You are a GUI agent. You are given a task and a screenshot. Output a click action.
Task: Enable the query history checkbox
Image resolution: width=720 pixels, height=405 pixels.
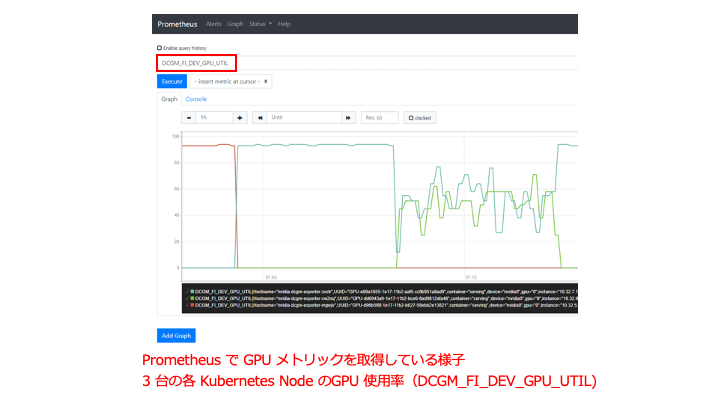(159, 48)
